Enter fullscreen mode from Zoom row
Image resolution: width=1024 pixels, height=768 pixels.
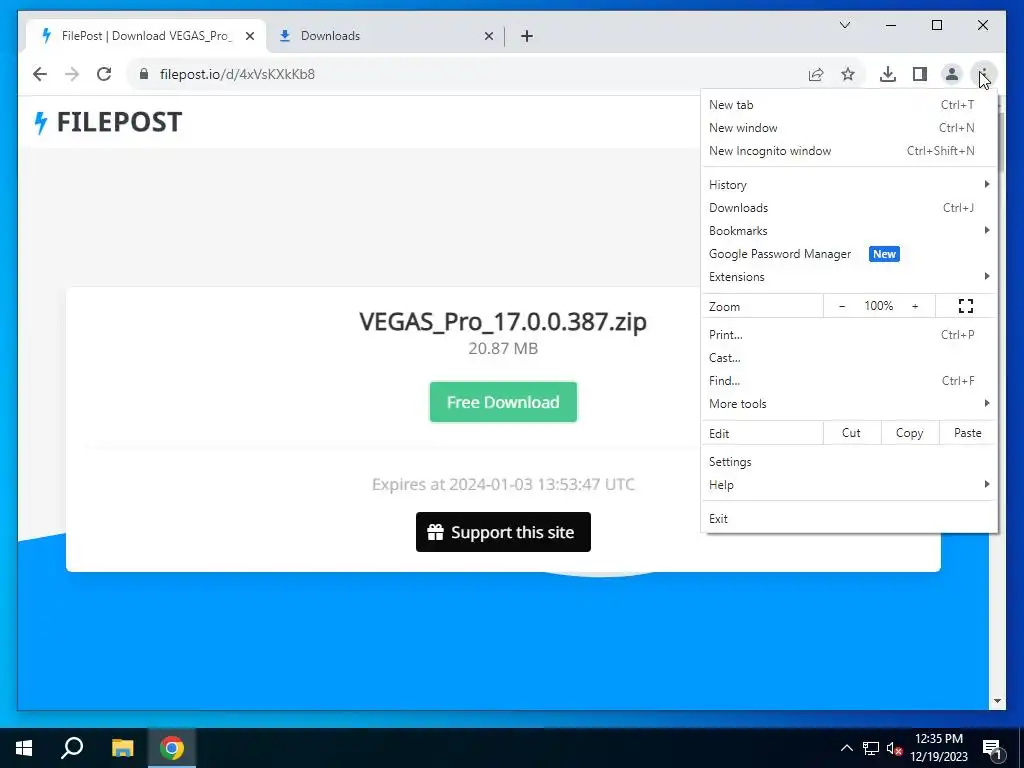(x=966, y=306)
